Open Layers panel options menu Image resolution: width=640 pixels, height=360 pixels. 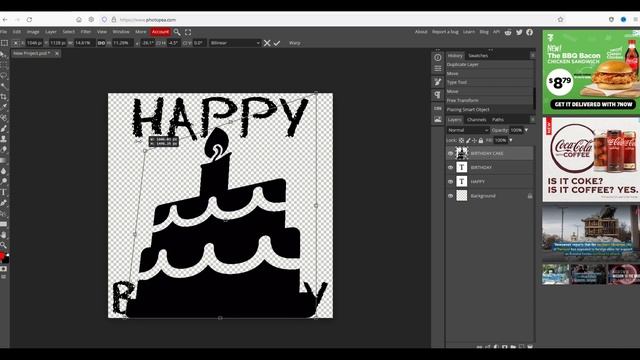[x=532, y=120]
